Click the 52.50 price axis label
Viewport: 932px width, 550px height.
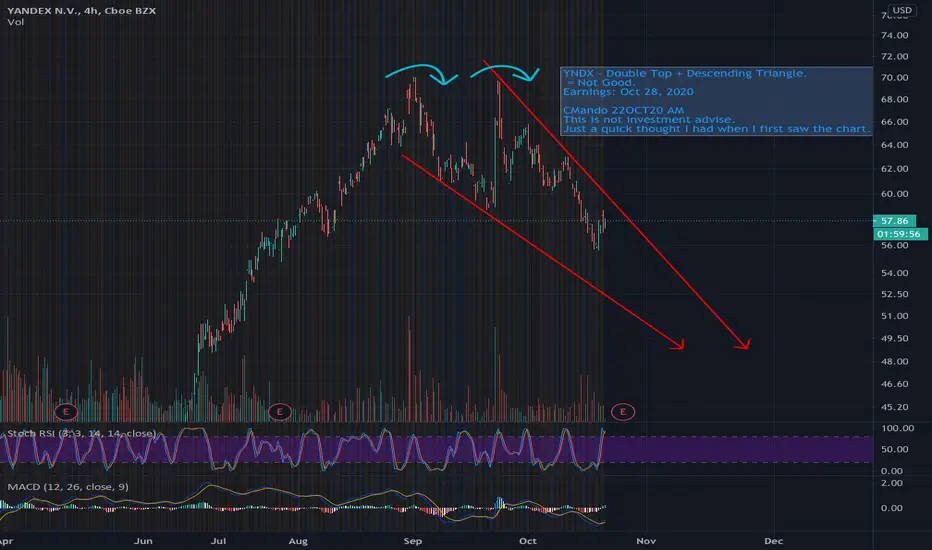895,294
